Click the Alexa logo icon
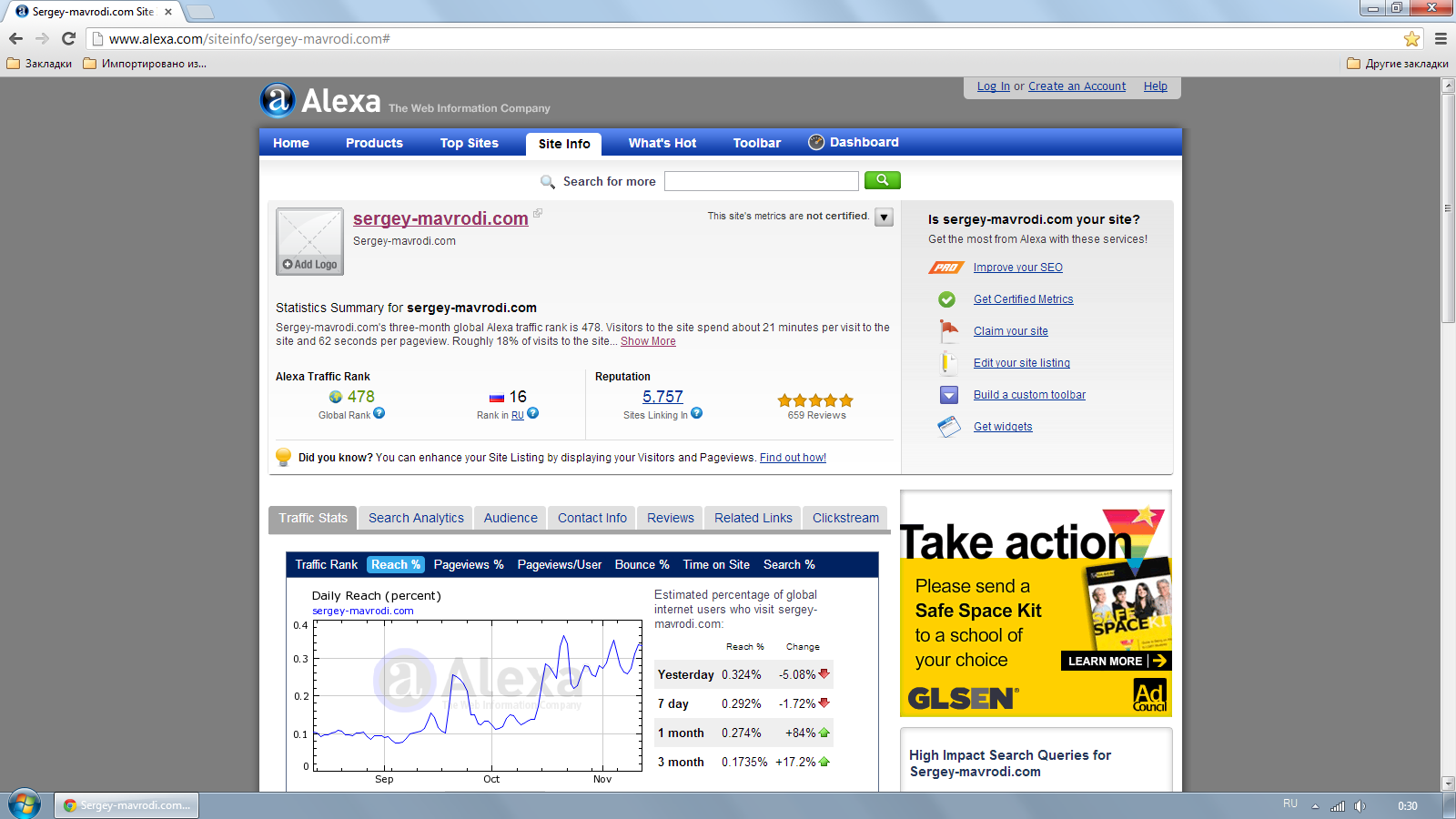 pos(278,100)
